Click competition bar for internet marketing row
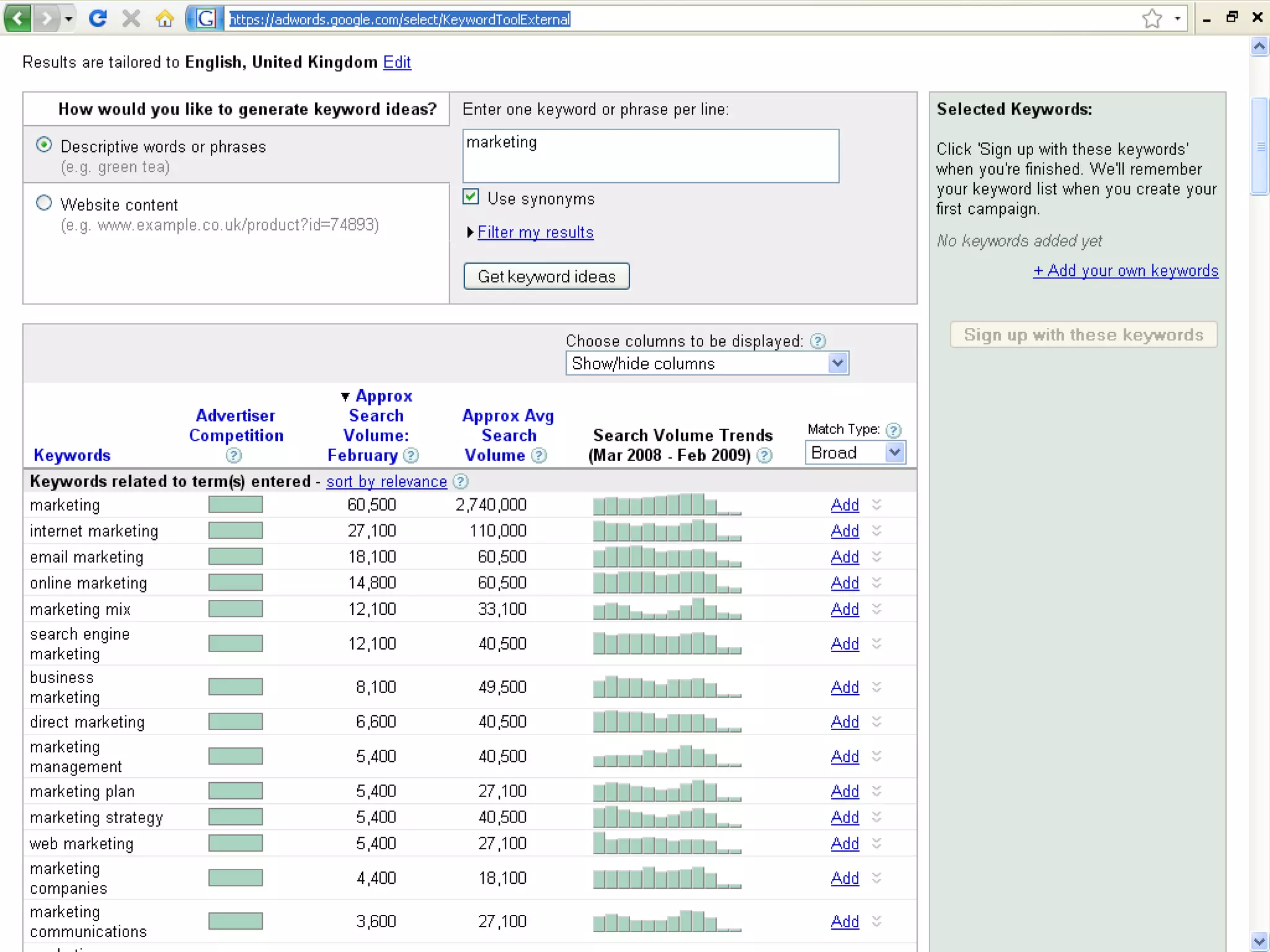The width and height of the screenshot is (1270, 952). click(x=236, y=531)
